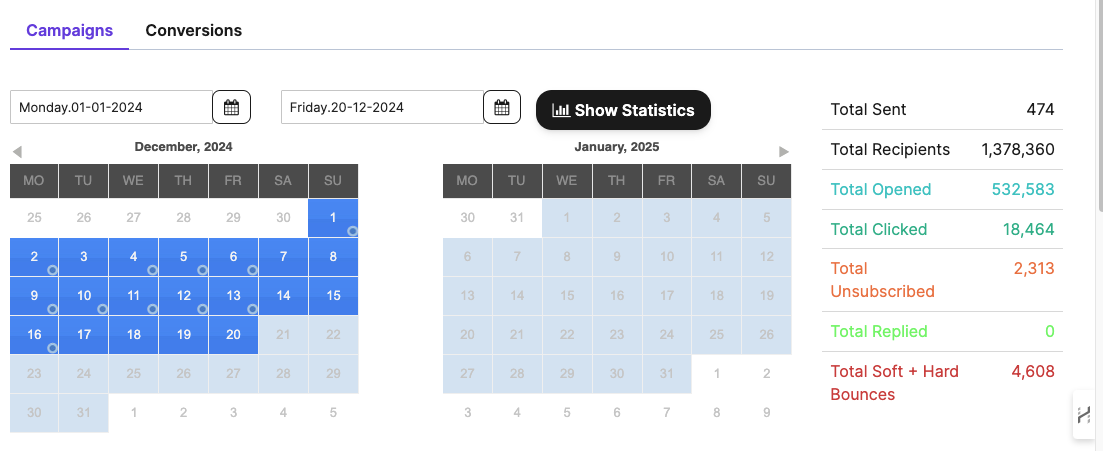Click the end date field Friday.20-12-2024
Viewport: 1103px width, 451px height.
[382, 107]
